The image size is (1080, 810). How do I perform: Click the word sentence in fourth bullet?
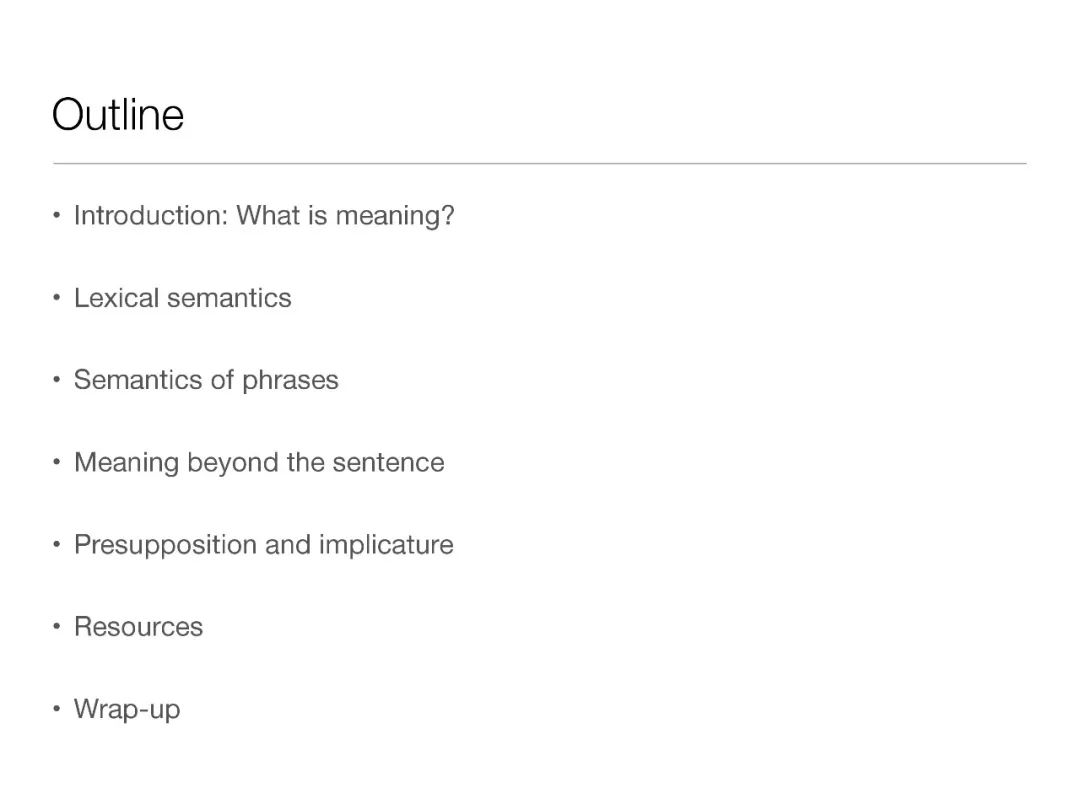pyautogui.click(x=388, y=463)
